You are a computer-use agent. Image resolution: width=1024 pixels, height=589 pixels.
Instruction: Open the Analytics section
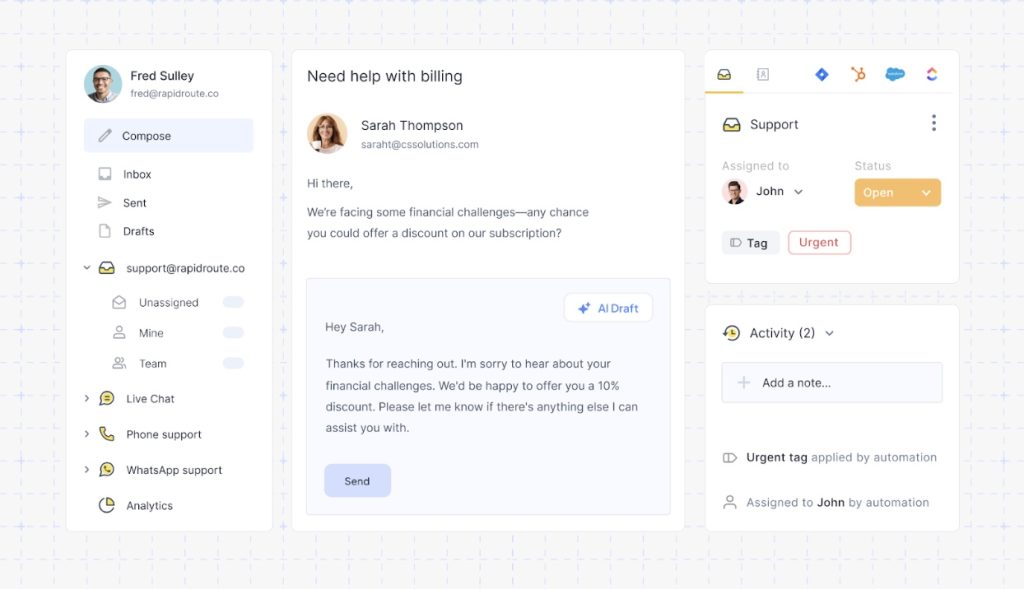click(148, 505)
